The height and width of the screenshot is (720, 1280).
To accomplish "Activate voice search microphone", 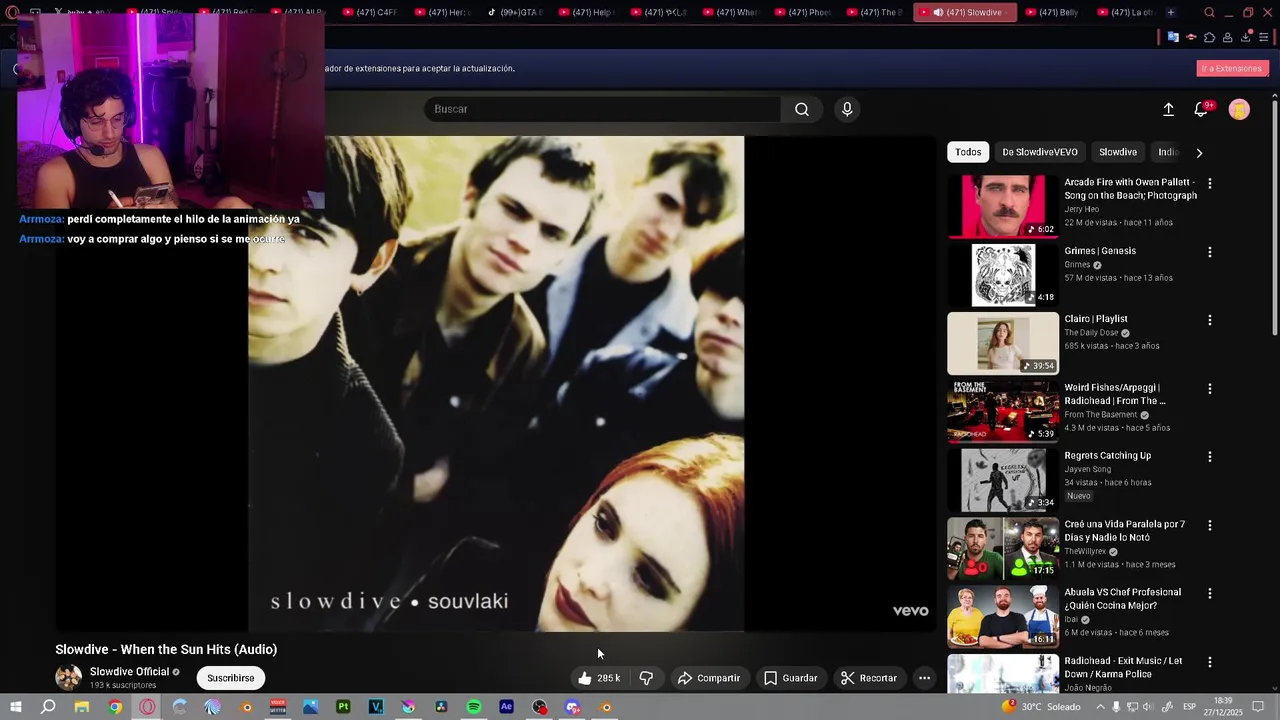I will coord(847,109).
